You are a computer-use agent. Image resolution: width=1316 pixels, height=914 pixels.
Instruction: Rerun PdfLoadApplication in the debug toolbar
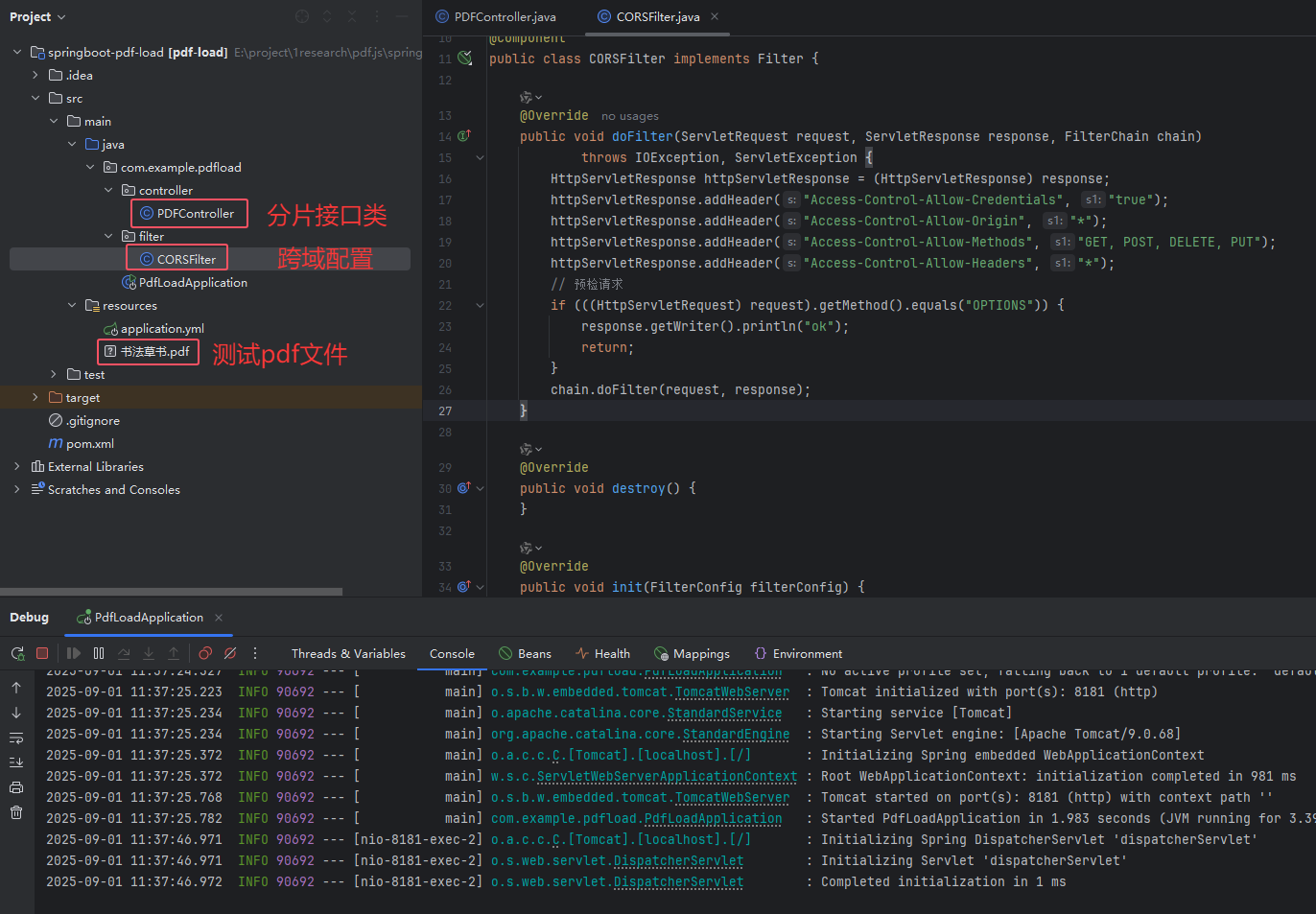coord(17,653)
